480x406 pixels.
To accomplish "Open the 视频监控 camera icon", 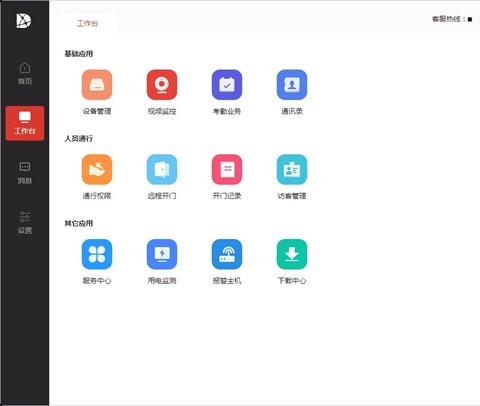I will (162, 85).
